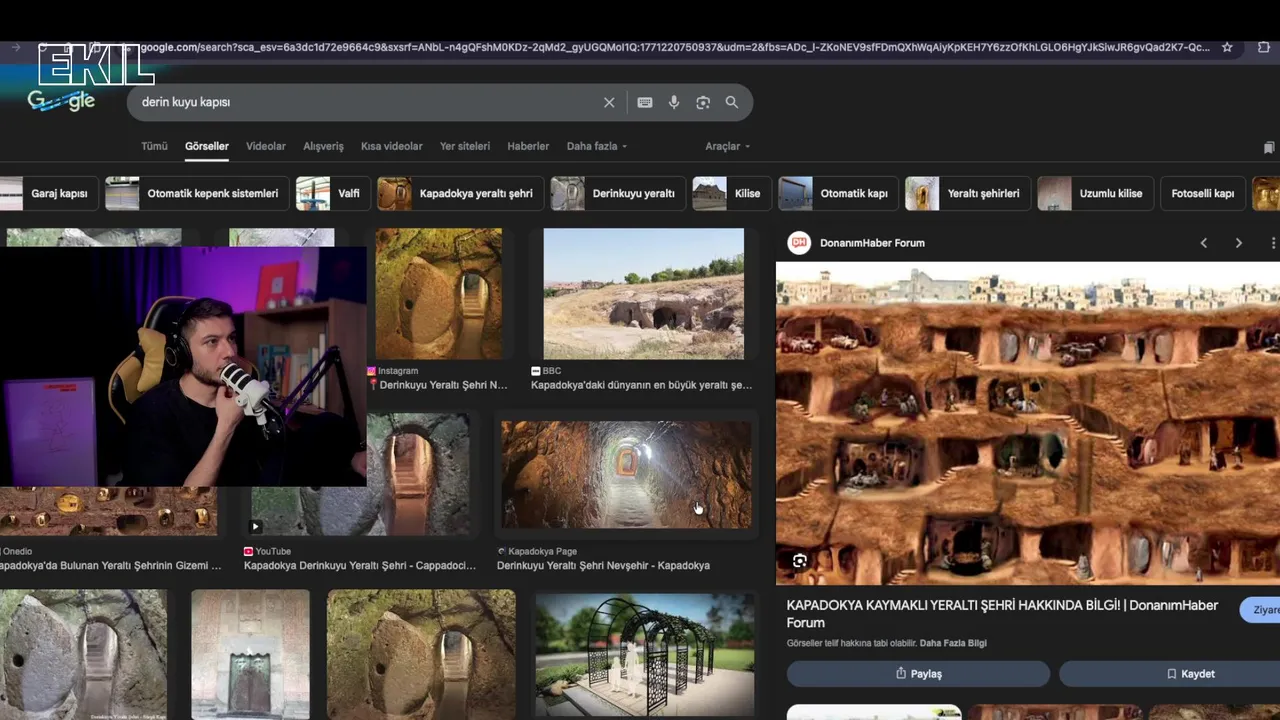The image size is (1280, 720).
Task: Filter by Kapadokya yeraltı şehri chip
Action: pyautogui.click(x=460, y=193)
